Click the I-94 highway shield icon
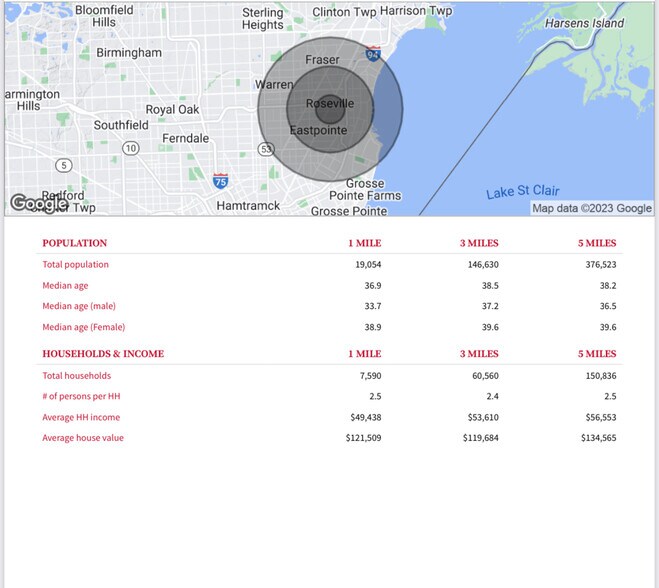This screenshot has width=659, height=588. coord(372,54)
